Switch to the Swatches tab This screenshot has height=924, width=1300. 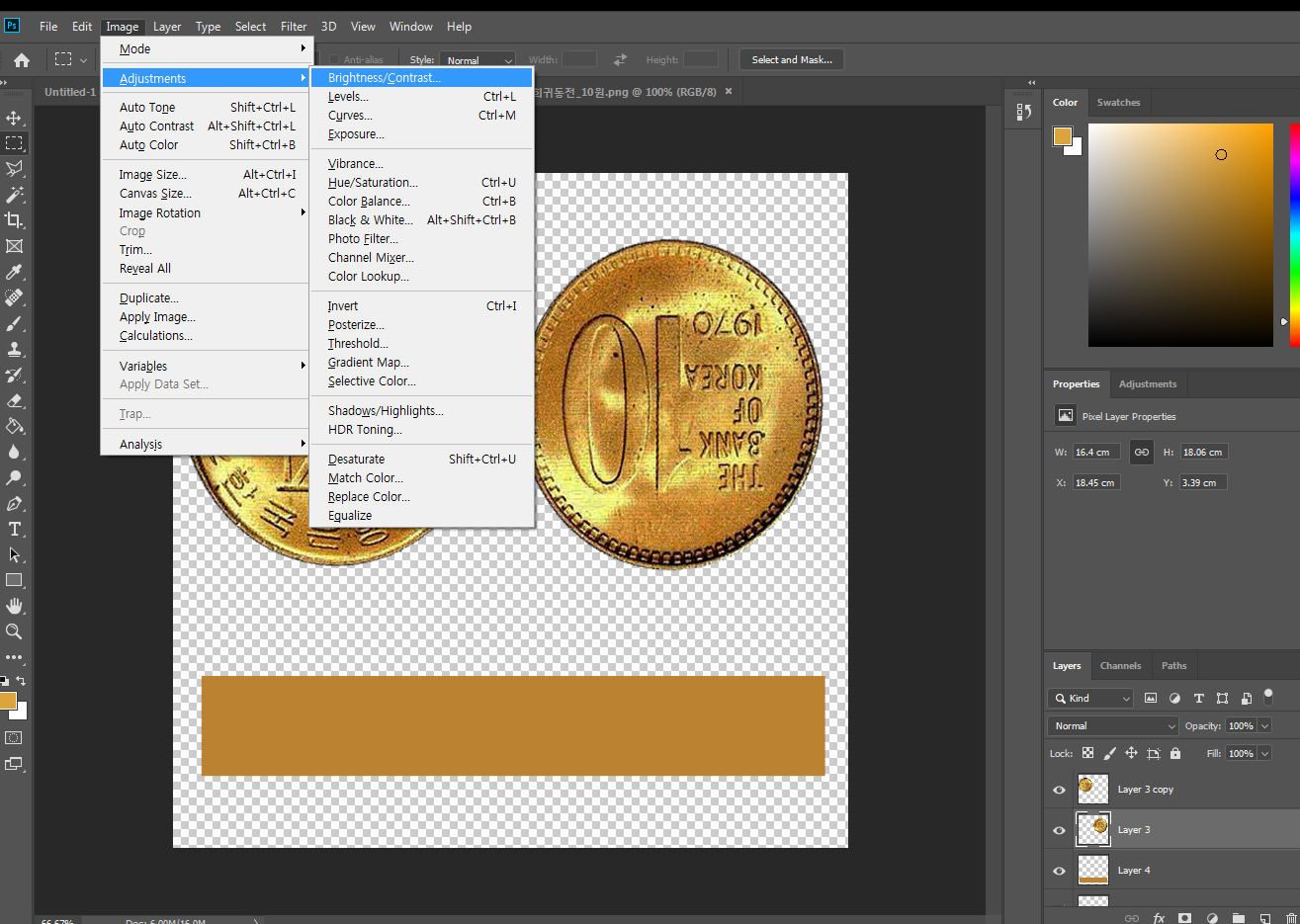coord(1118,103)
